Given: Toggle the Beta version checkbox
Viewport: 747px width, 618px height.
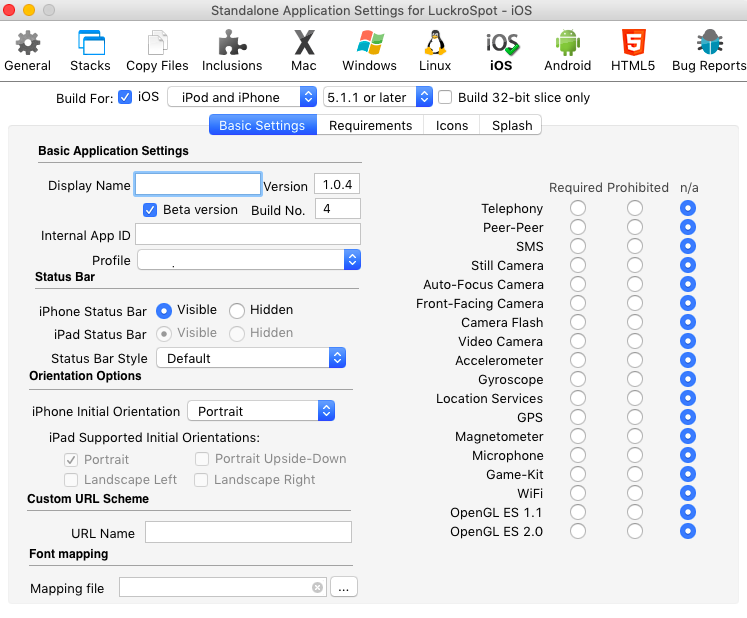Looking at the screenshot, I should point(151,210).
